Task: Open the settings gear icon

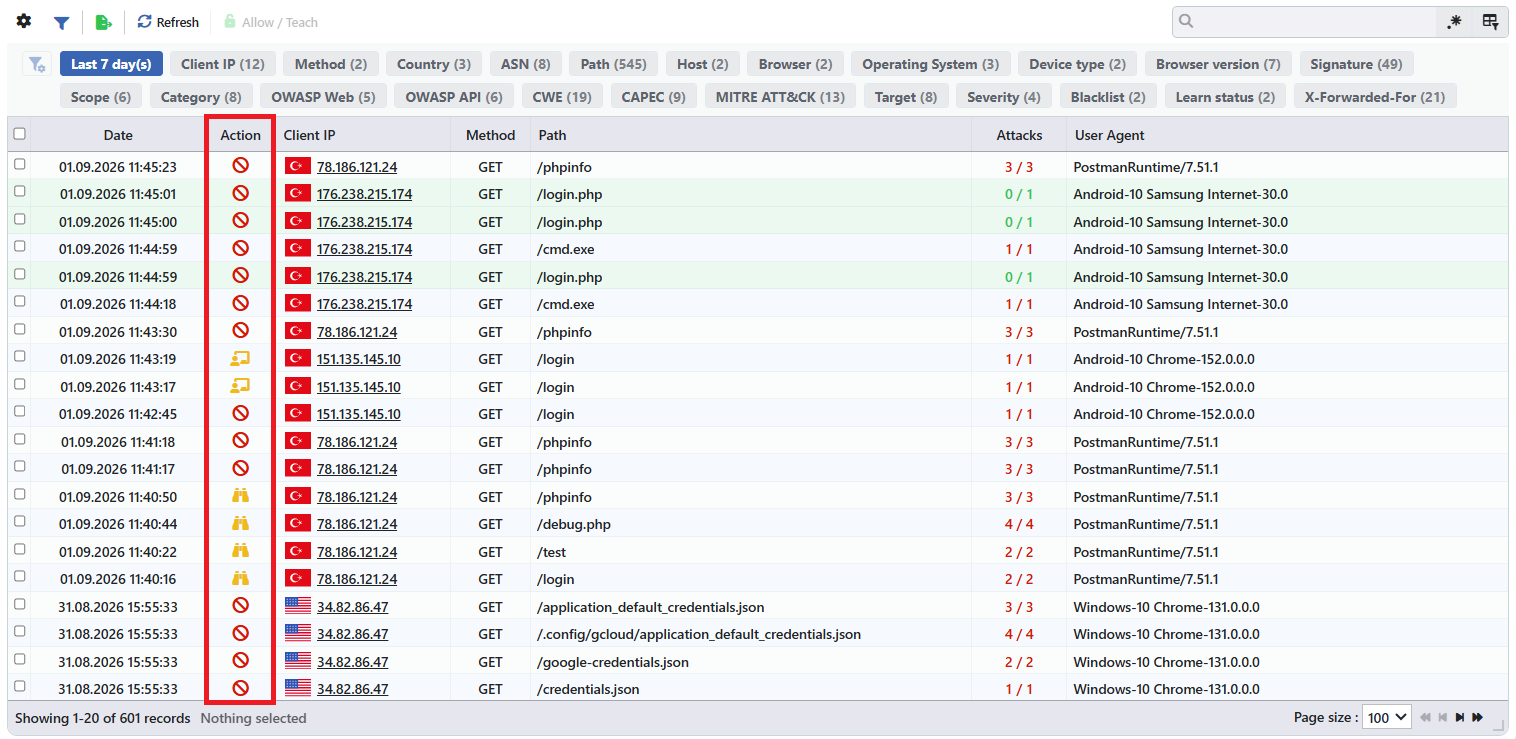Action: click(x=24, y=22)
